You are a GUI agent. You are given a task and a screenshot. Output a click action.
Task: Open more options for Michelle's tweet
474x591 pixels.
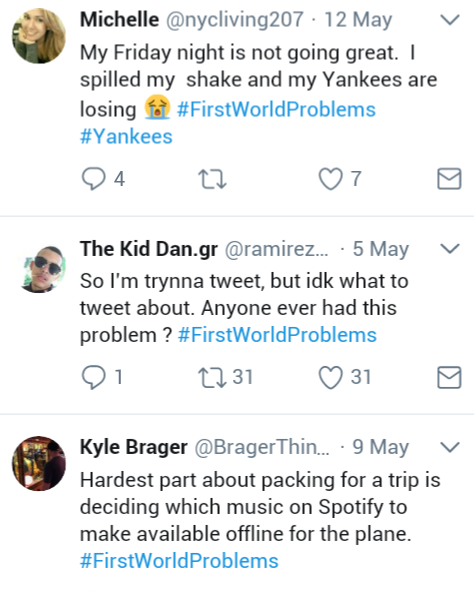pos(450,20)
